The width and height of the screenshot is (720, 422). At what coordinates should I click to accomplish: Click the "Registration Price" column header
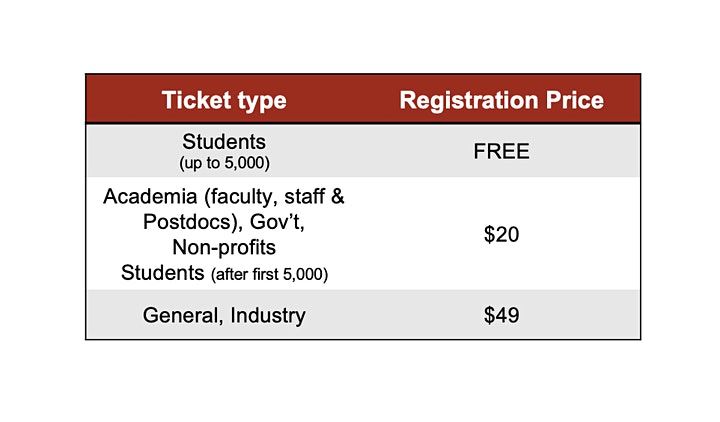(501, 100)
